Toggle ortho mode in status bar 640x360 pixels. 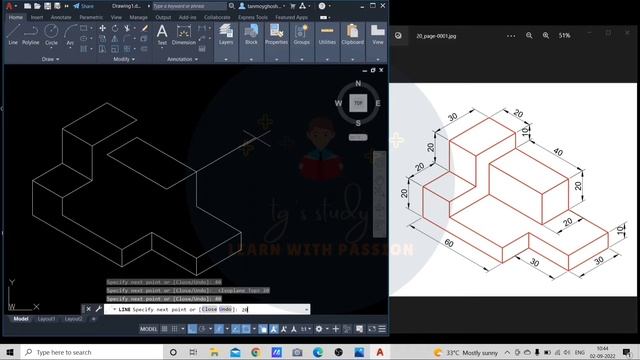192,329
